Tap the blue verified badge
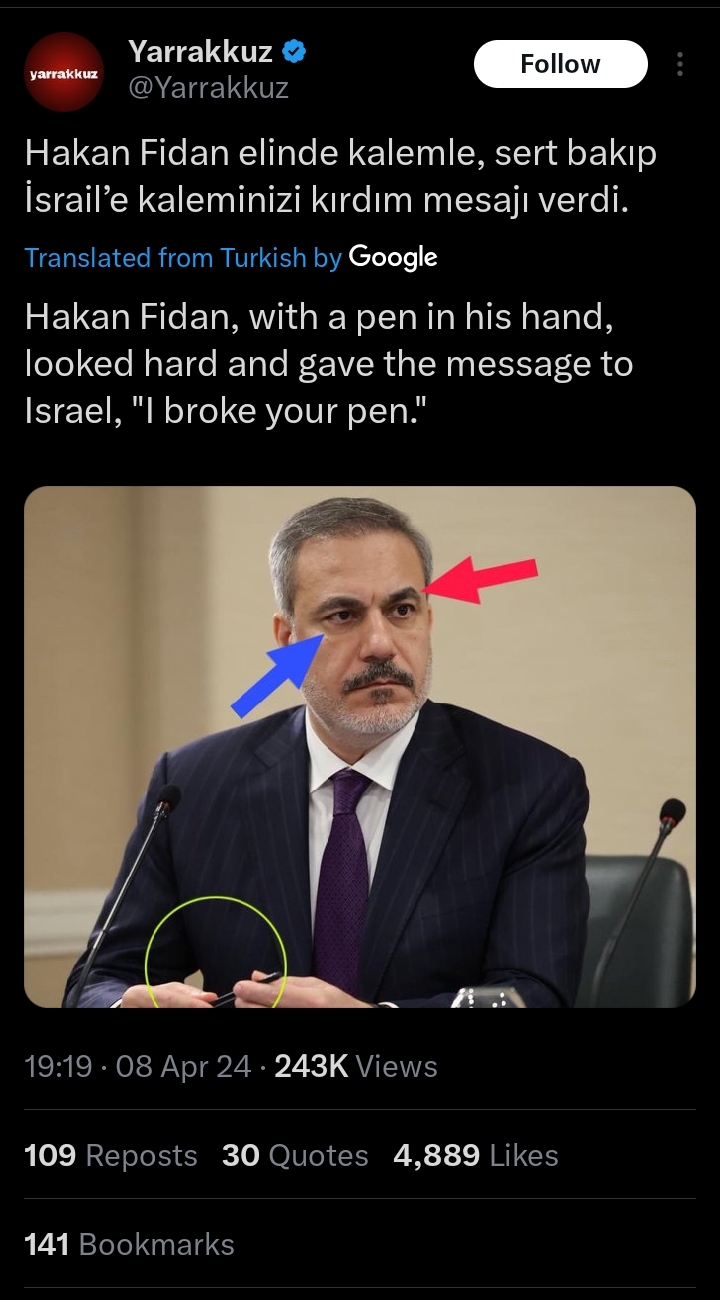This screenshot has width=720, height=1300. pos(293,51)
